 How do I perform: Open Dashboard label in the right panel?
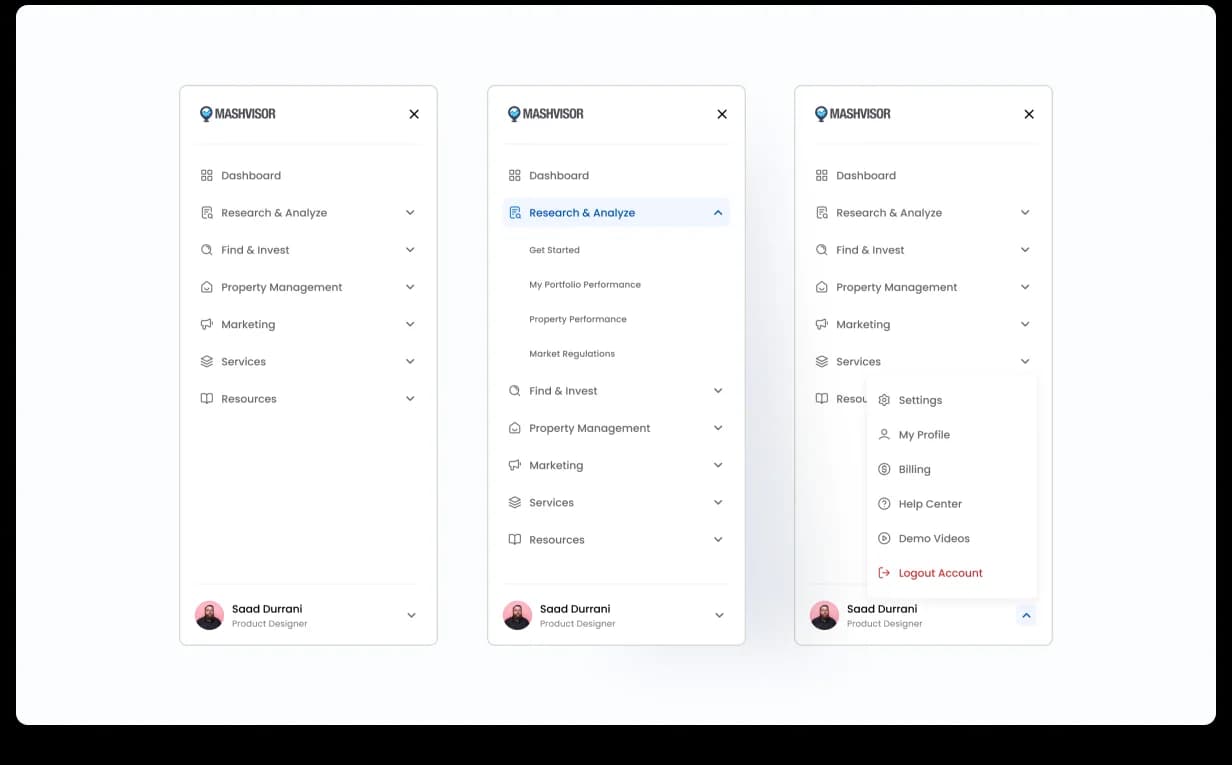866,175
